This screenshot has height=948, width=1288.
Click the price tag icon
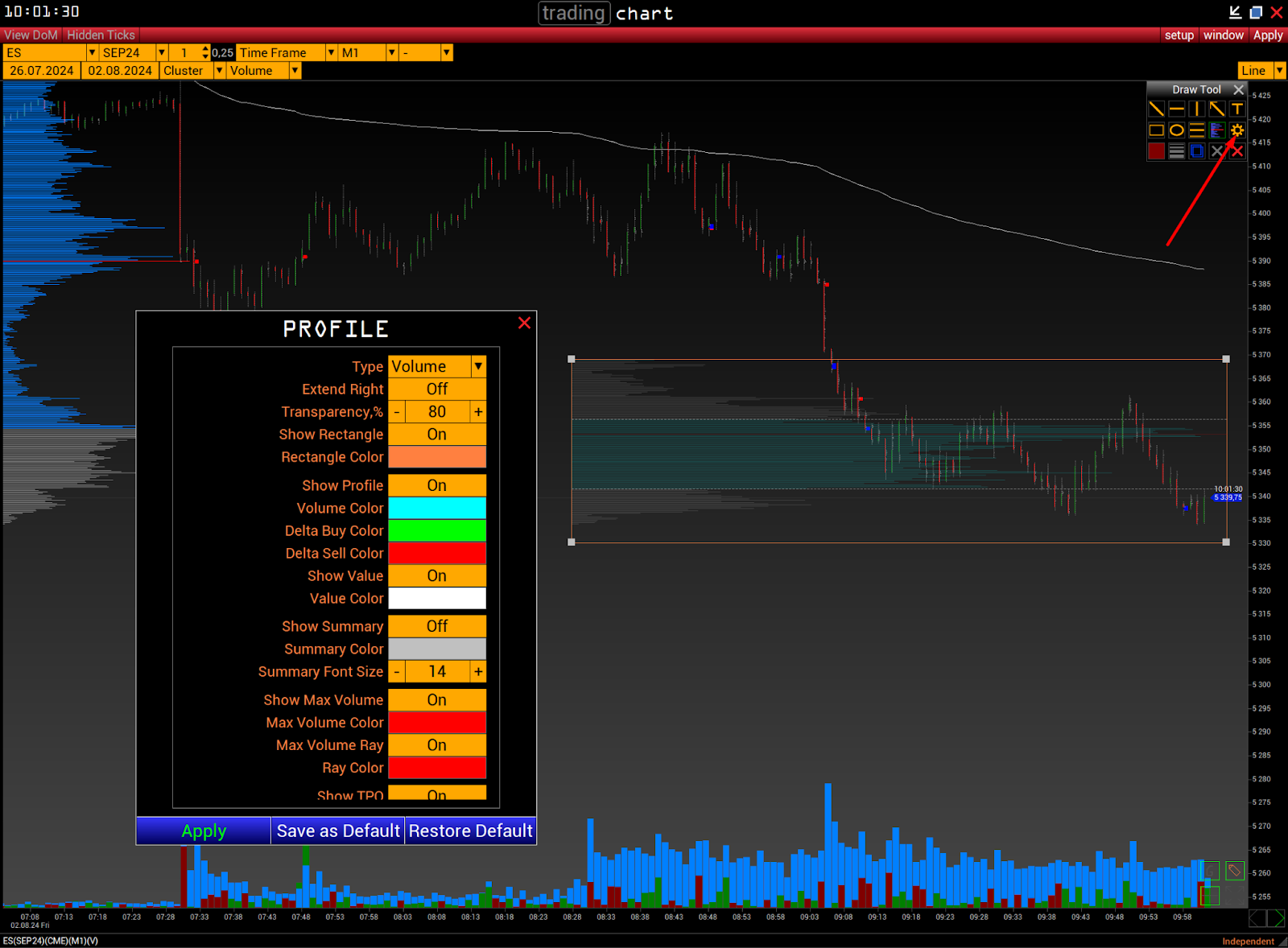click(1234, 870)
